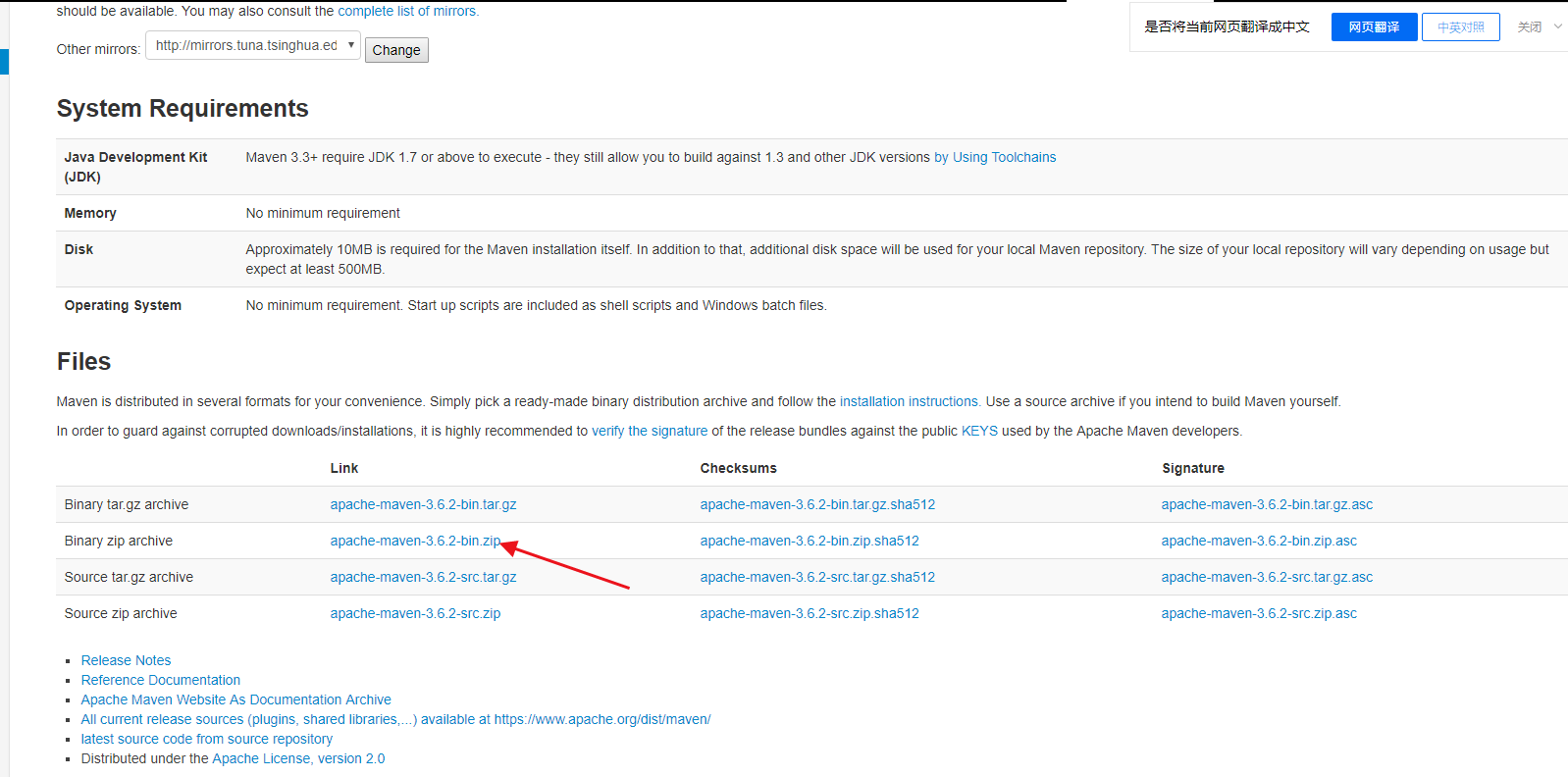Open the installation instructions link
The height and width of the screenshot is (777, 1568).
point(910,401)
